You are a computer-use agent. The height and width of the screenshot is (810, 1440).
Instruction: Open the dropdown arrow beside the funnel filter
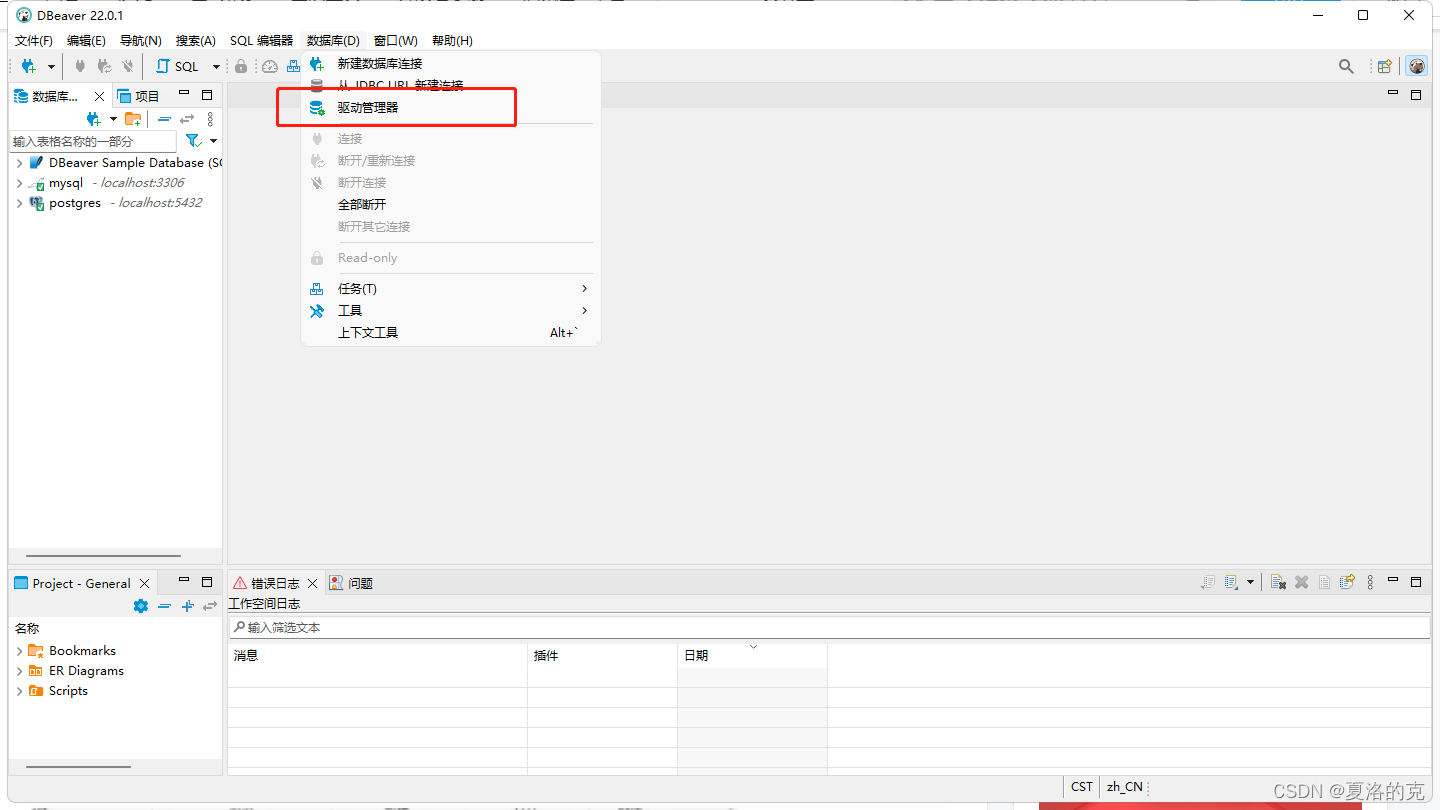pos(213,141)
